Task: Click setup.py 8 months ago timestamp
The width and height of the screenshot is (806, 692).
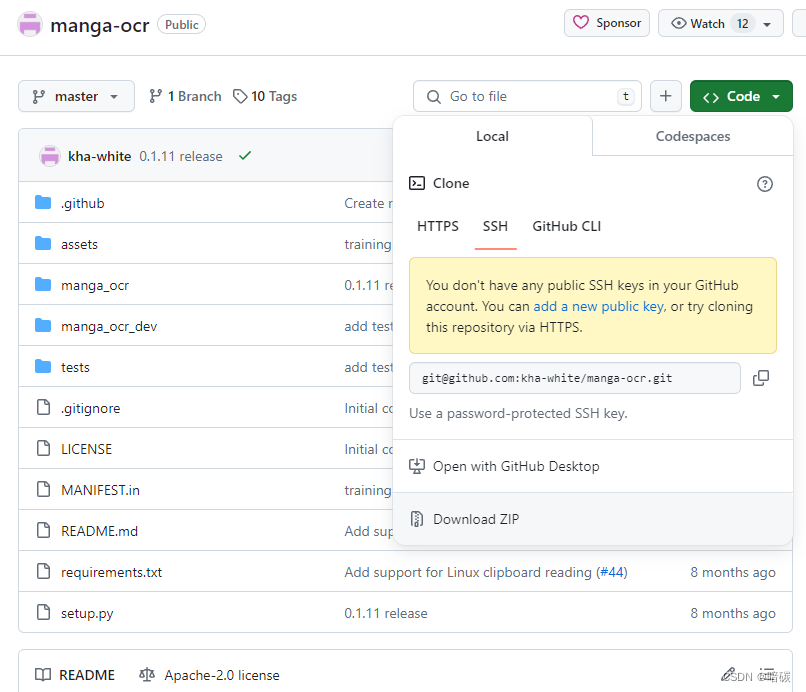Action: click(x=733, y=613)
